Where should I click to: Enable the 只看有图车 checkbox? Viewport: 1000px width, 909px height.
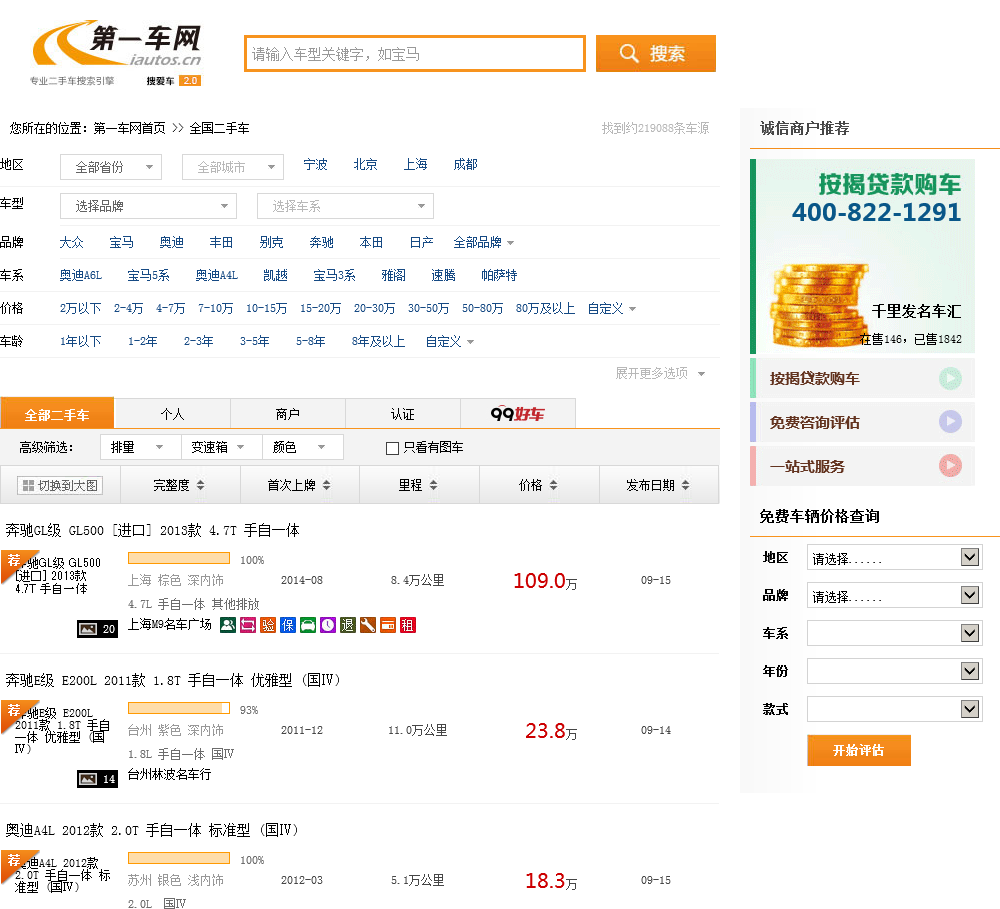pyautogui.click(x=392, y=448)
